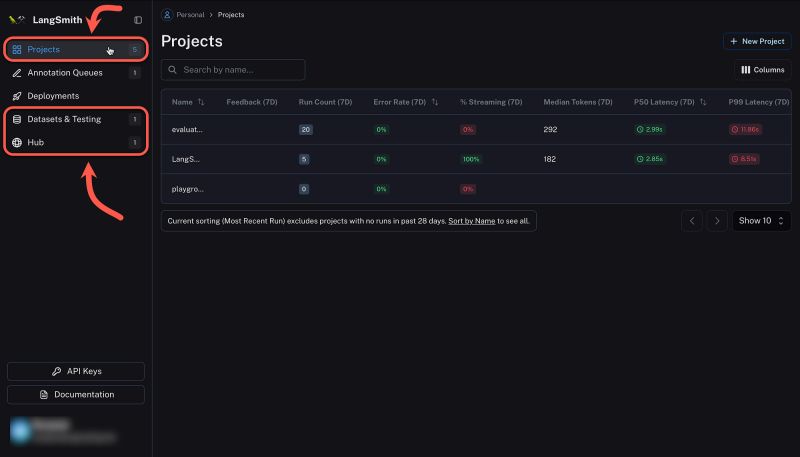Click the New Project button
Viewport: 800px width, 457px height.
(757, 41)
